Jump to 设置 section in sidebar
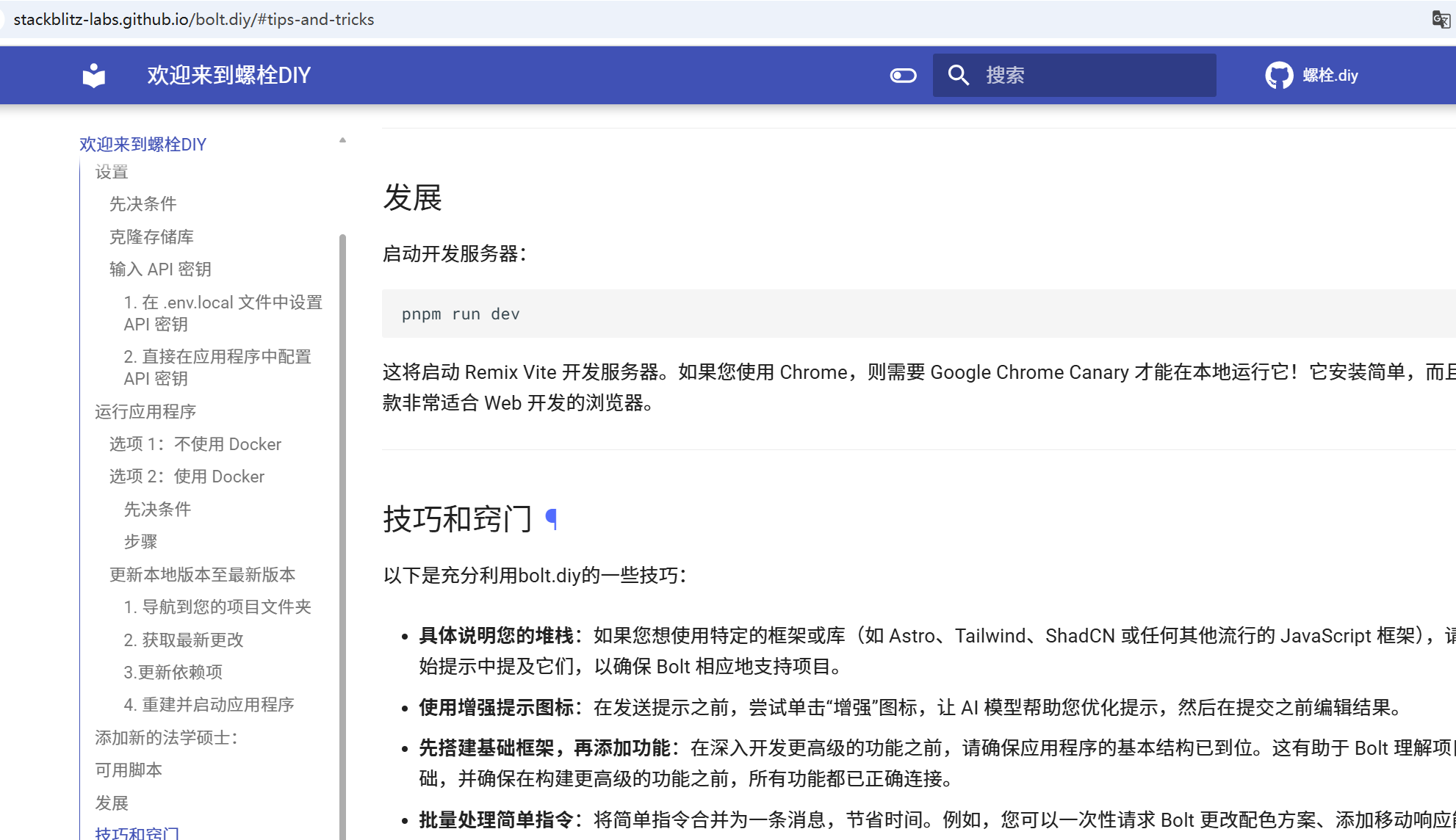Screen dimensions: 1456x840 tap(112, 172)
